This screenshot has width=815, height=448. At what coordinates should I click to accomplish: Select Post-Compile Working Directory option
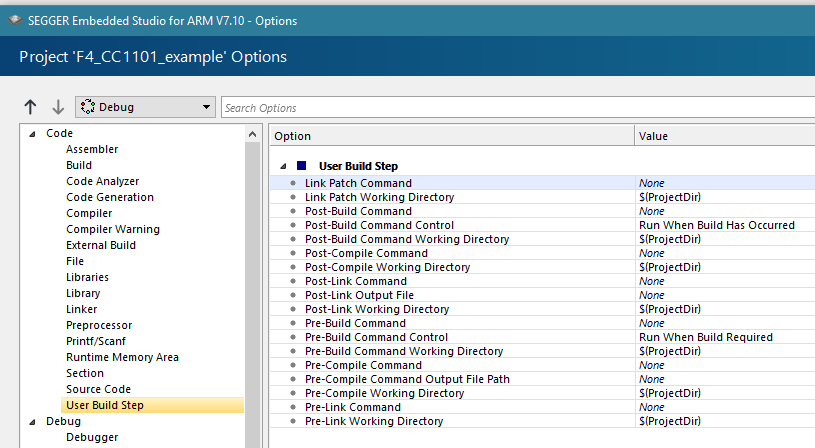387,268
